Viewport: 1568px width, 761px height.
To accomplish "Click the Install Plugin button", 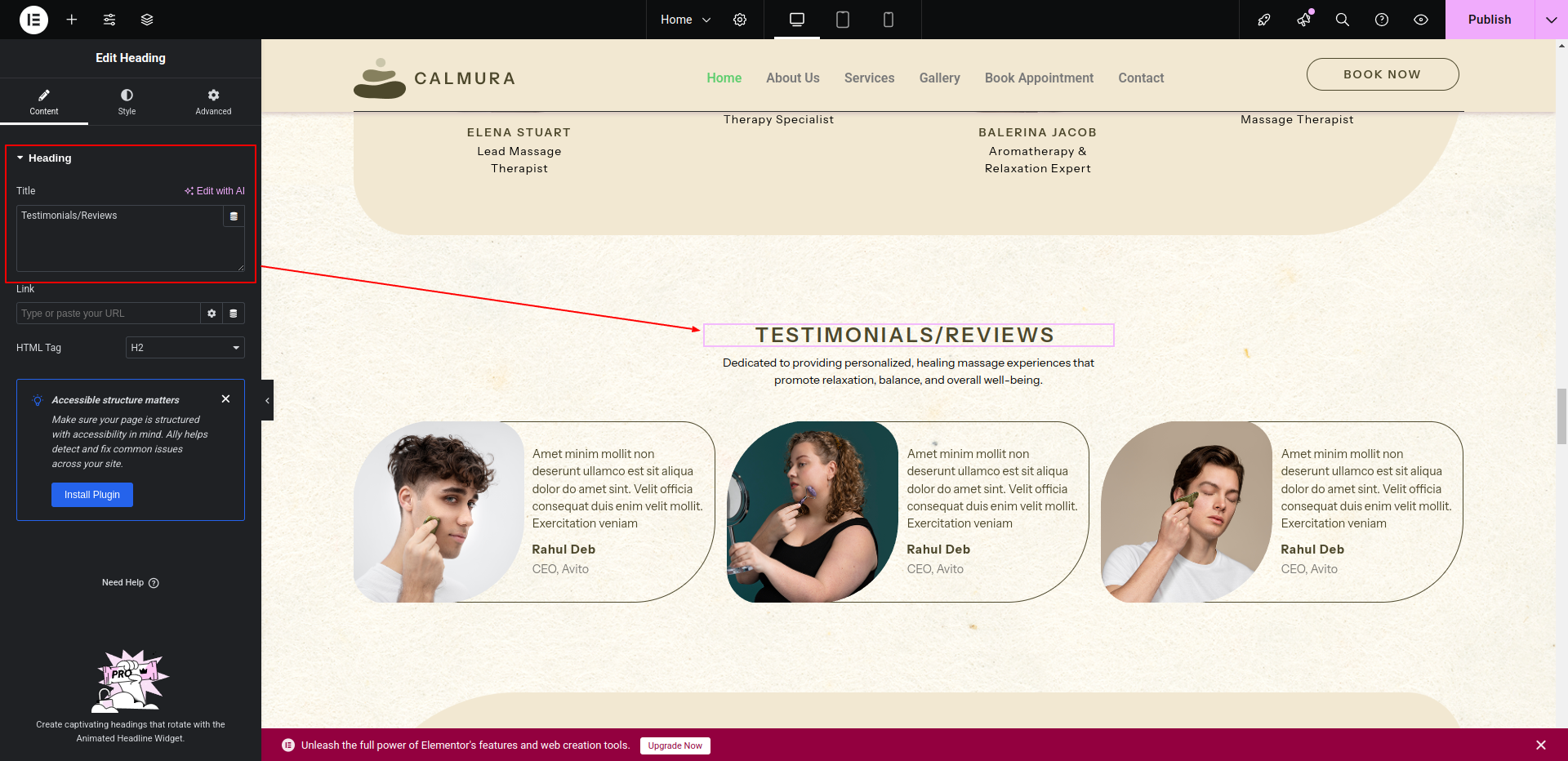I will point(92,495).
